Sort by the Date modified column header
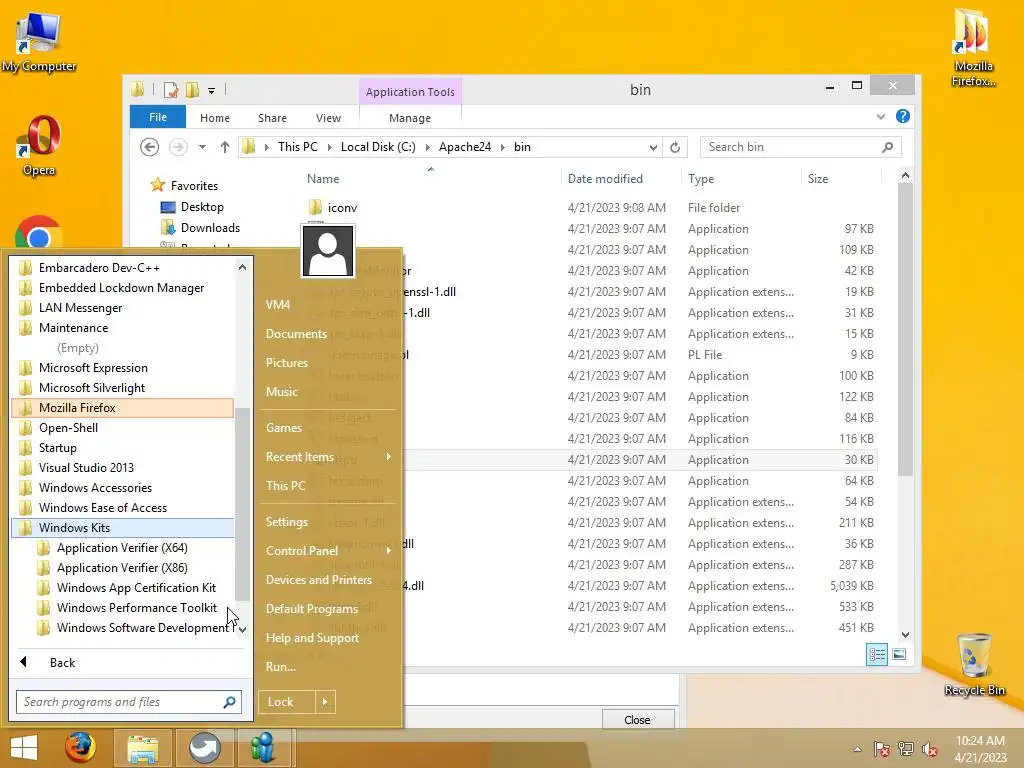 pyautogui.click(x=605, y=179)
